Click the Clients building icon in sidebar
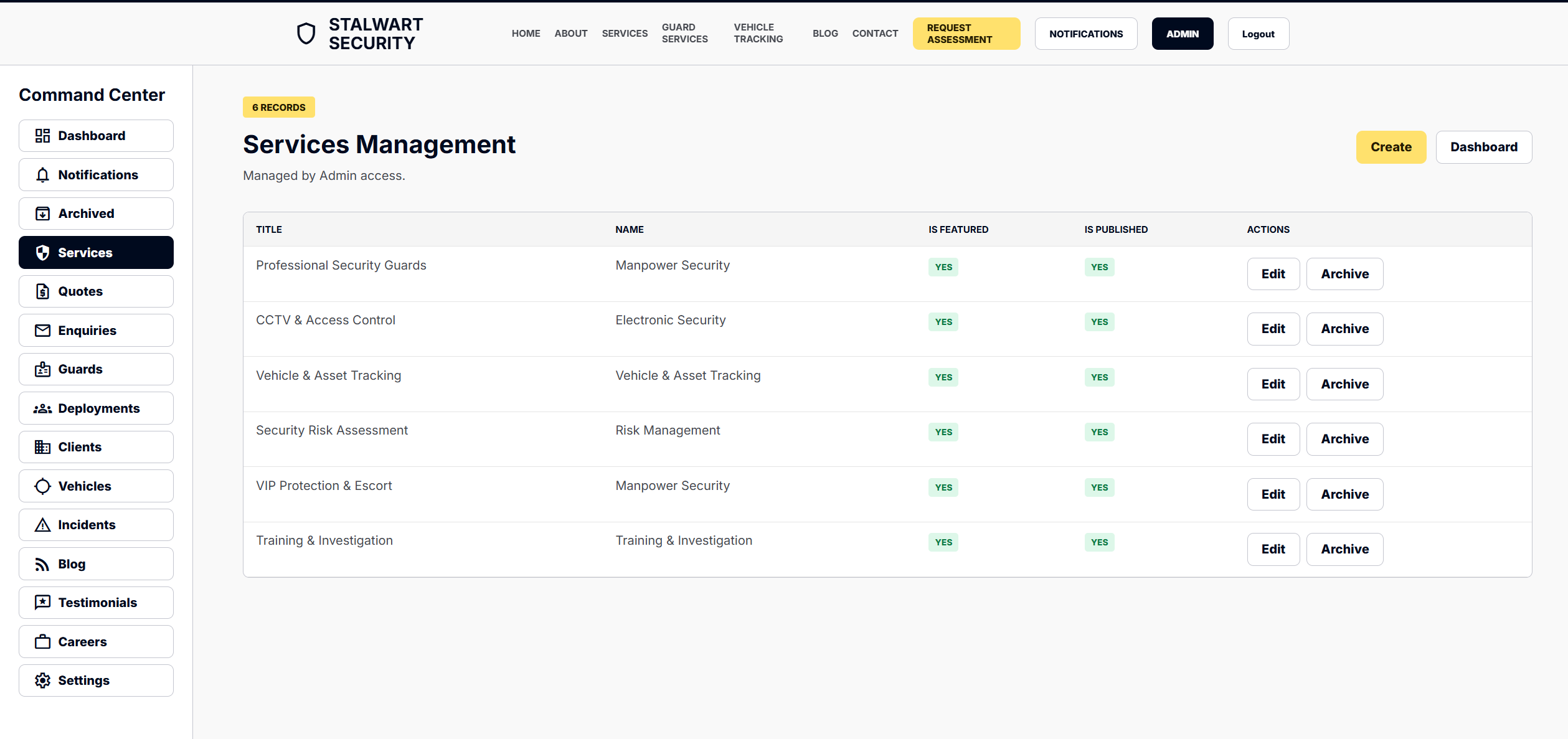 [x=42, y=447]
